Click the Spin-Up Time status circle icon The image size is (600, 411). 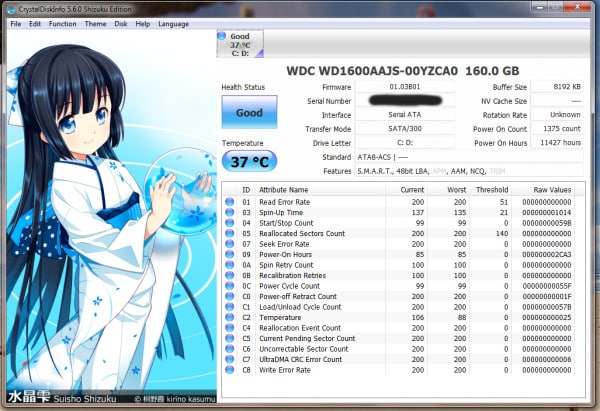coord(228,213)
